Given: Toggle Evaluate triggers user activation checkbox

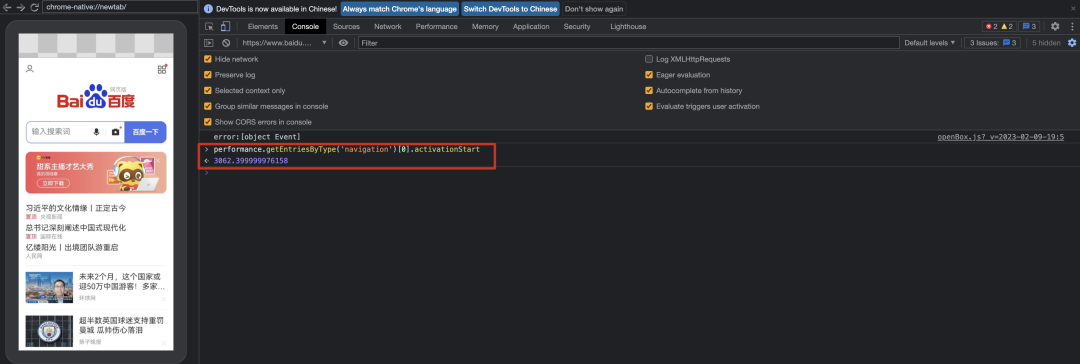Looking at the screenshot, I should tap(649, 106).
